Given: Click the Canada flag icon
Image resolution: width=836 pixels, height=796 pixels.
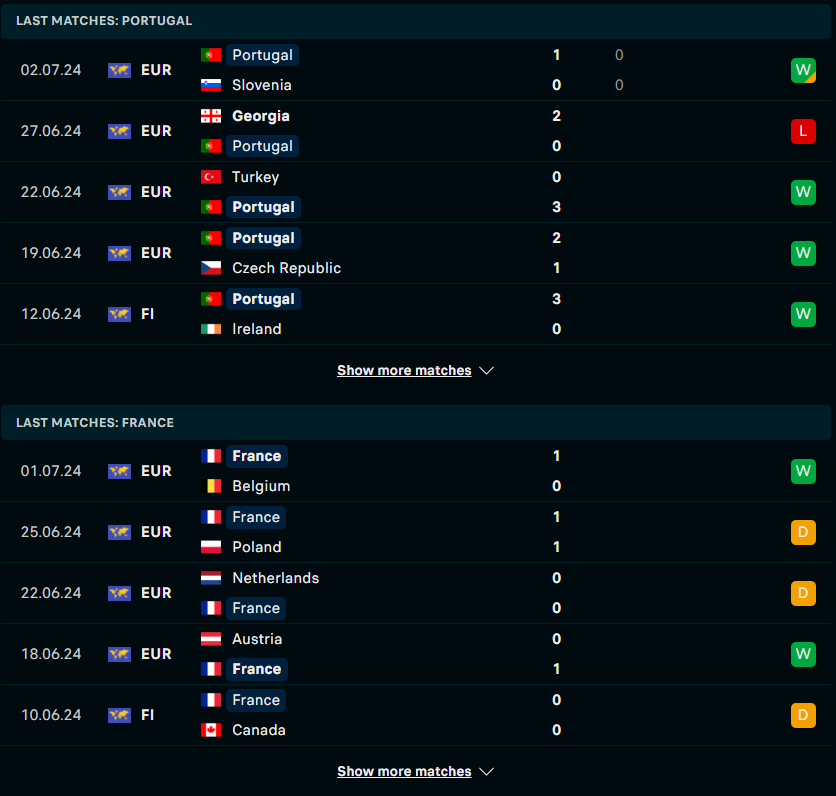Looking at the screenshot, I should (x=211, y=730).
